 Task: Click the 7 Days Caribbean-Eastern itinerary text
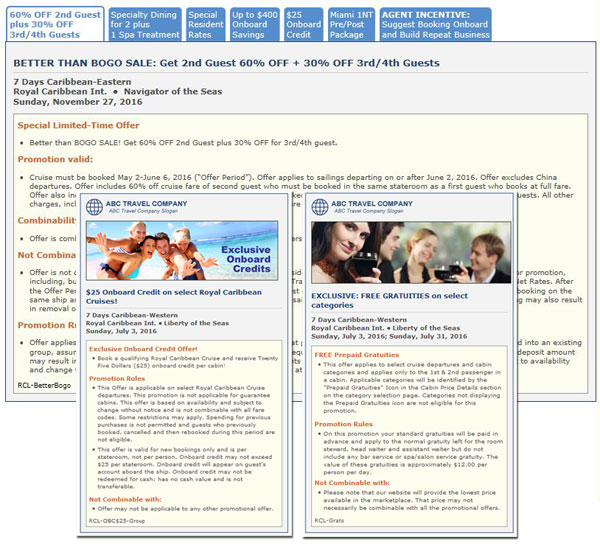(72, 82)
